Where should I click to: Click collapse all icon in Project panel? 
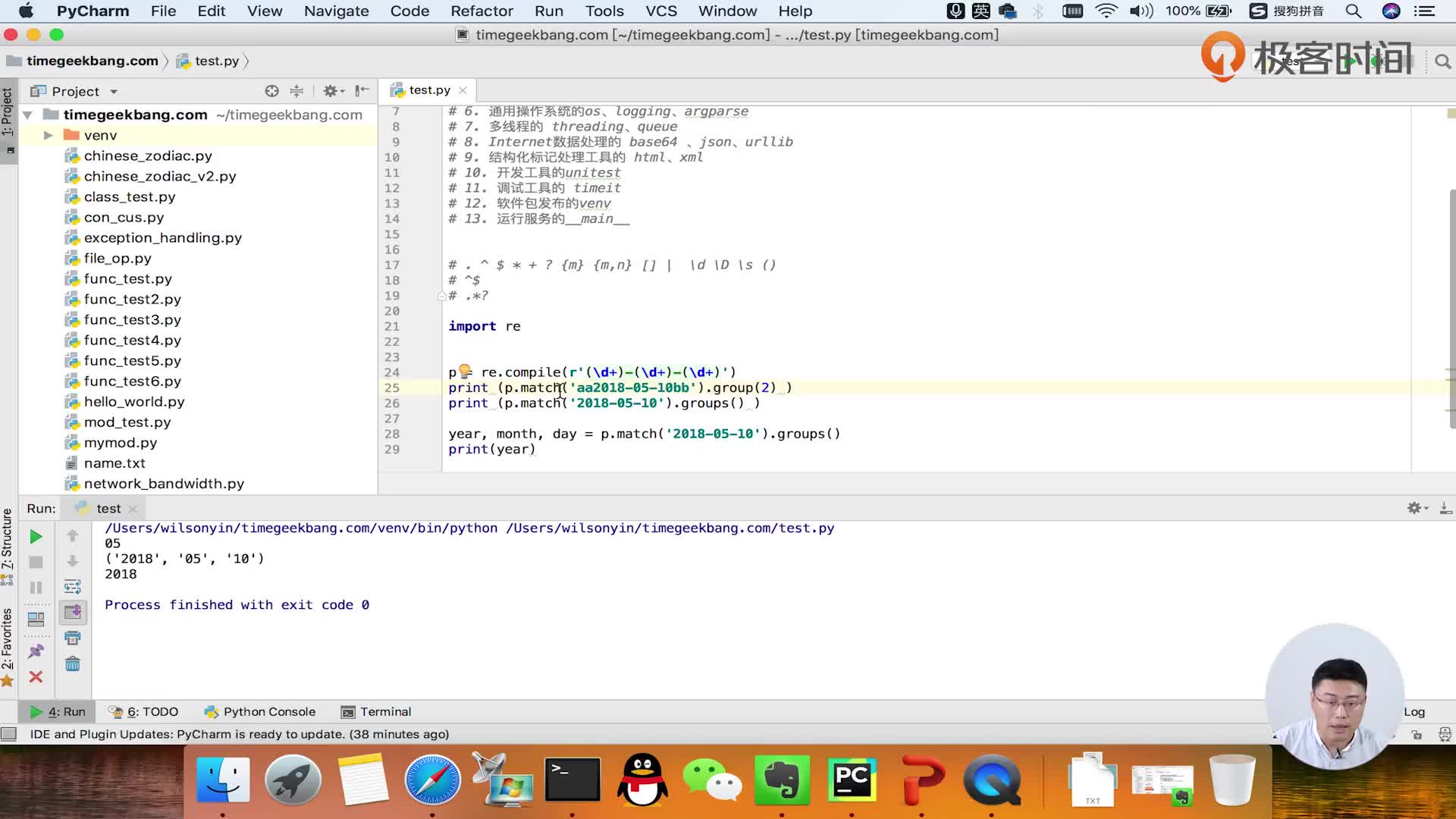tap(297, 91)
